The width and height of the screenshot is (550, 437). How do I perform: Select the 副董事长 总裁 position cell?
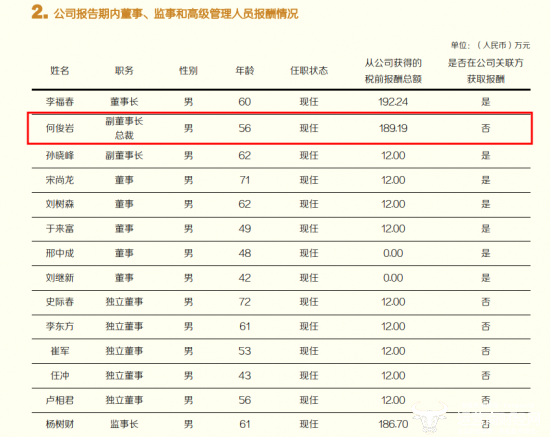coord(124,128)
